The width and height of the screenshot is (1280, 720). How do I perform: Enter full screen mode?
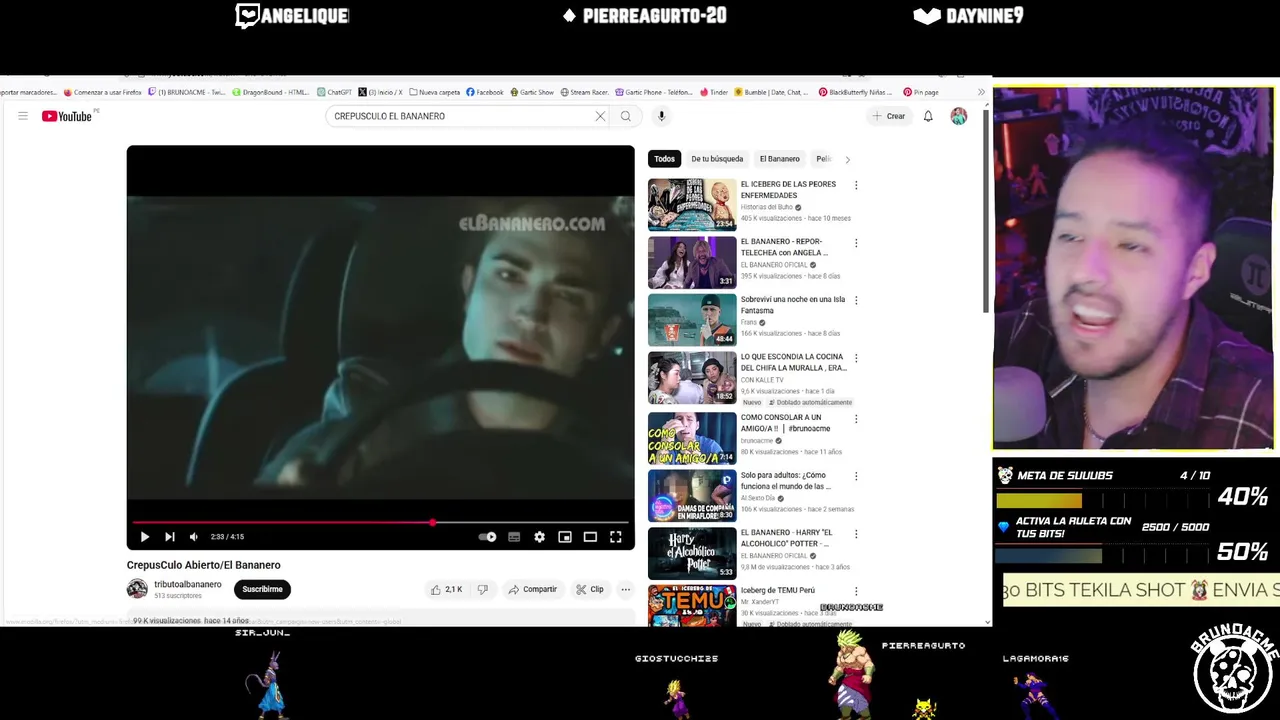[x=616, y=537]
